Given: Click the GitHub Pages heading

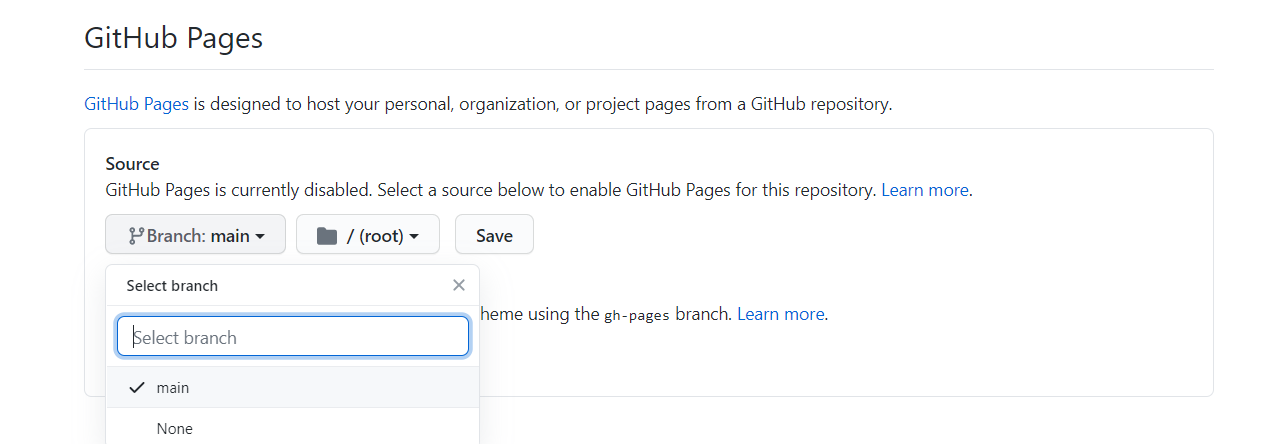Looking at the screenshot, I should coord(173,39).
